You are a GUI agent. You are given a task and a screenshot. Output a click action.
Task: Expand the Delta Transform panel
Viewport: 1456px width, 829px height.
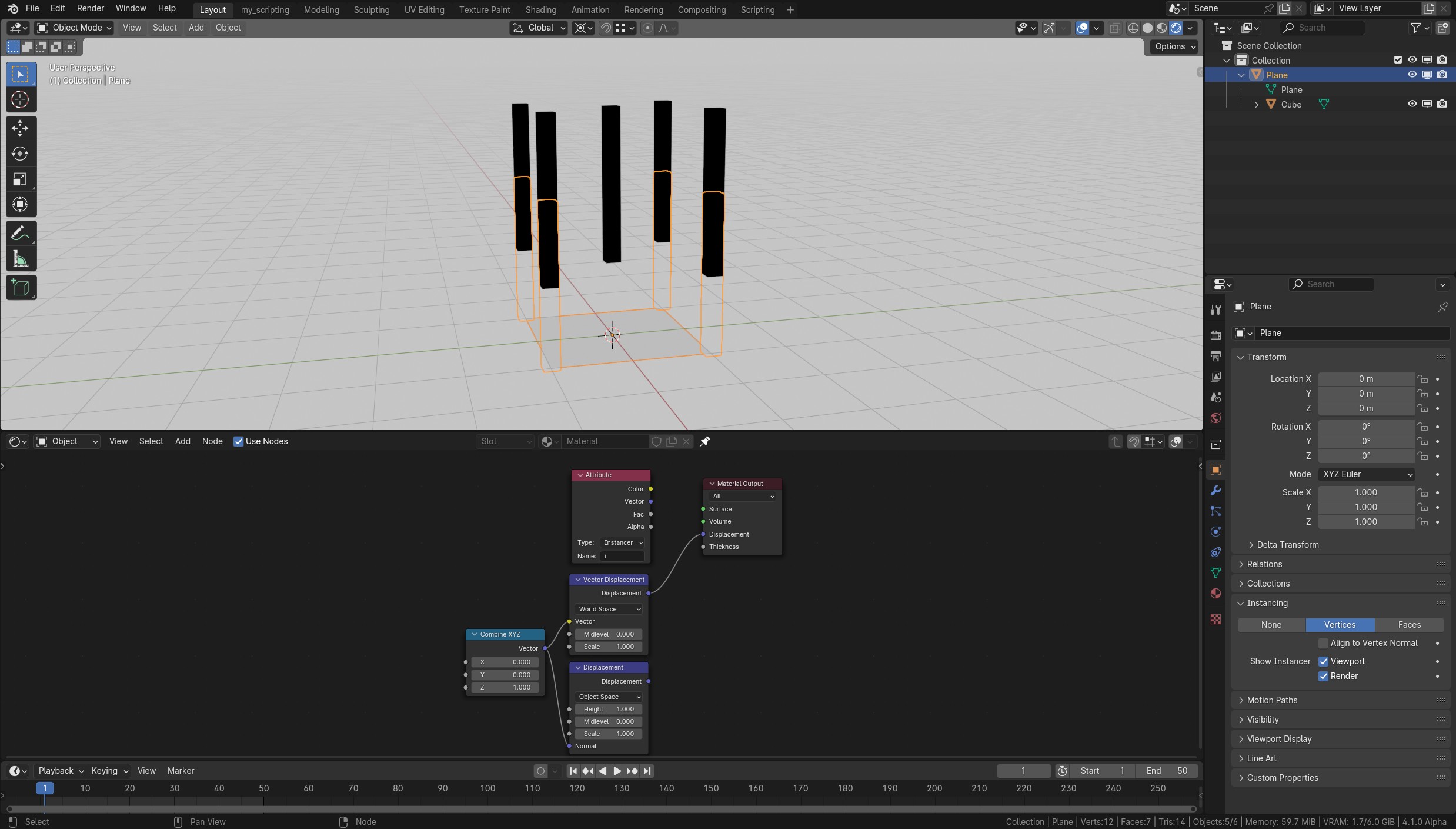click(x=1287, y=545)
